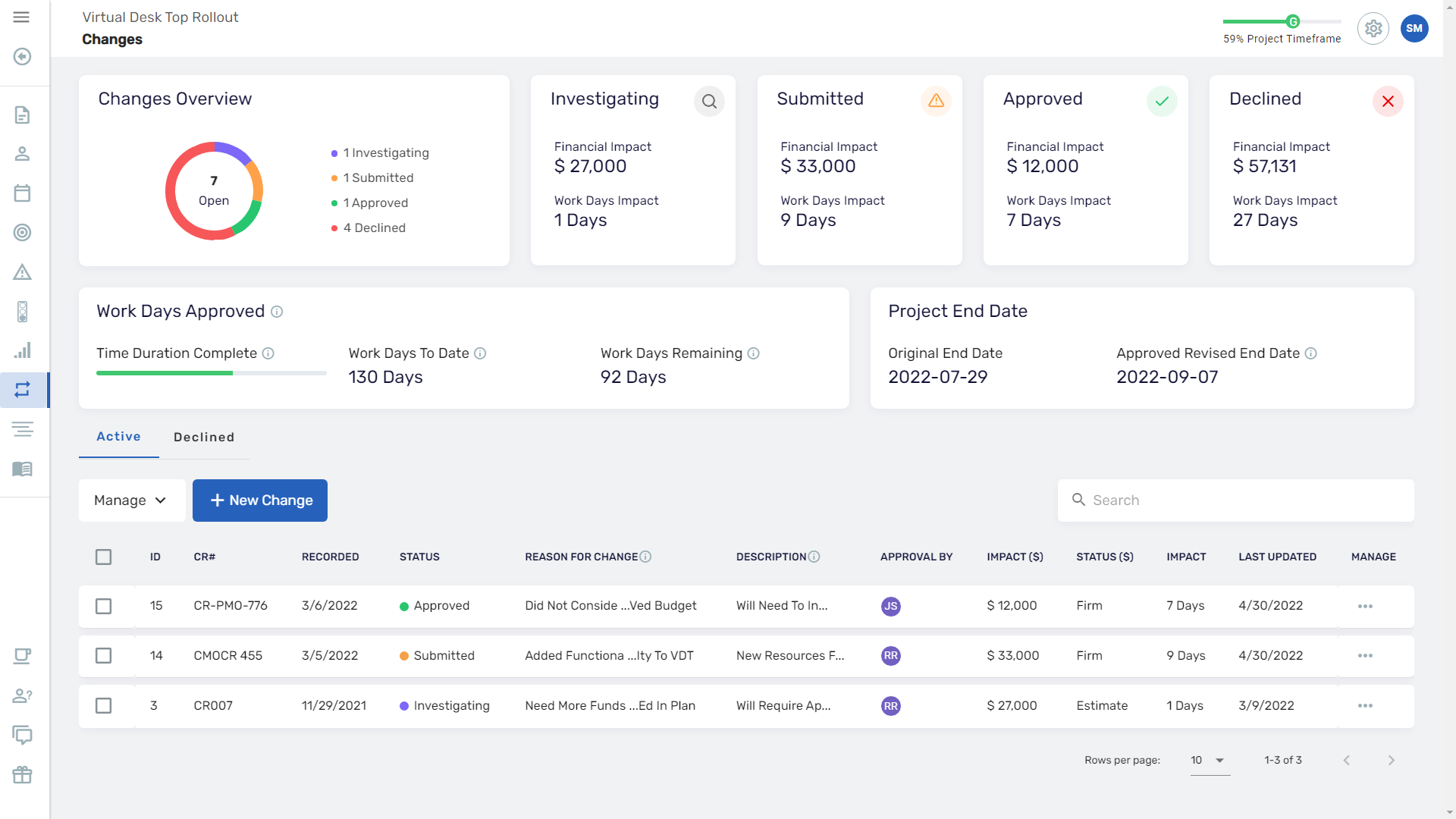Expand the Manage dropdown
Viewport: 1456px width, 819px height.
point(131,500)
